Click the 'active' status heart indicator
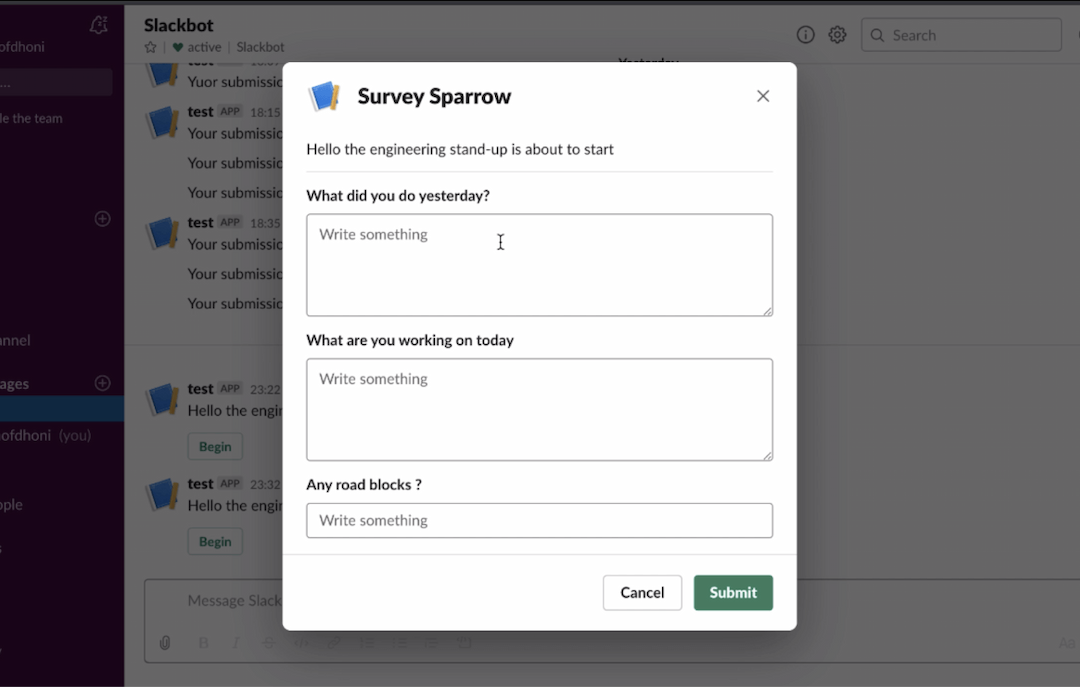Screen dimensions: 1080x687 178,48
